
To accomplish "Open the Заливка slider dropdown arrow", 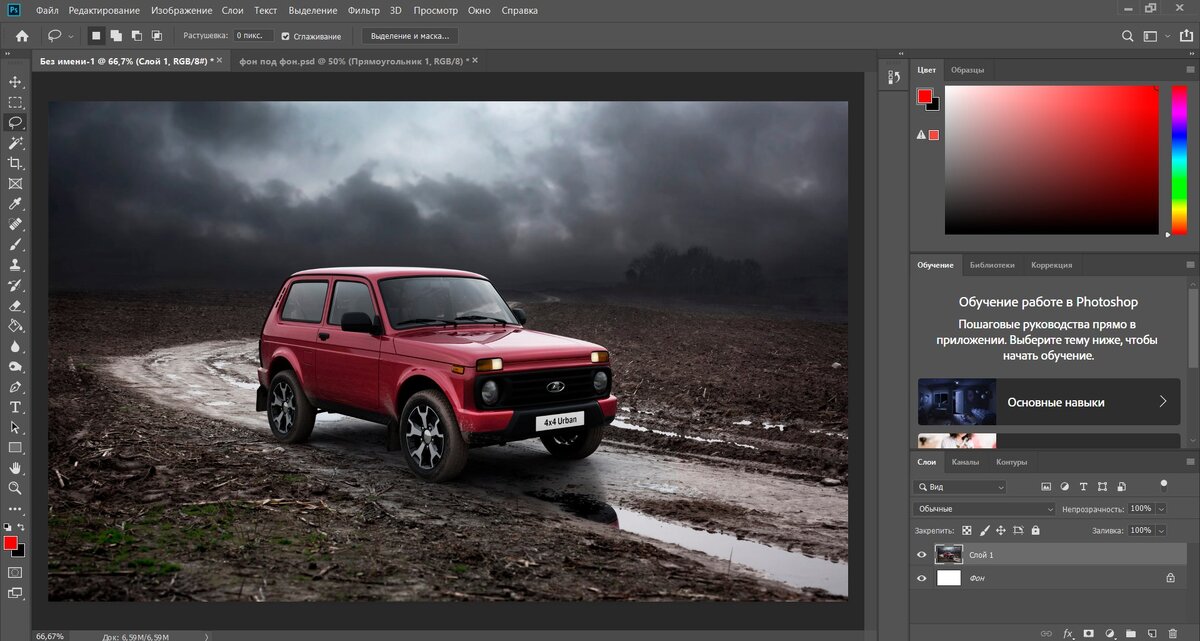I will point(1162,530).
